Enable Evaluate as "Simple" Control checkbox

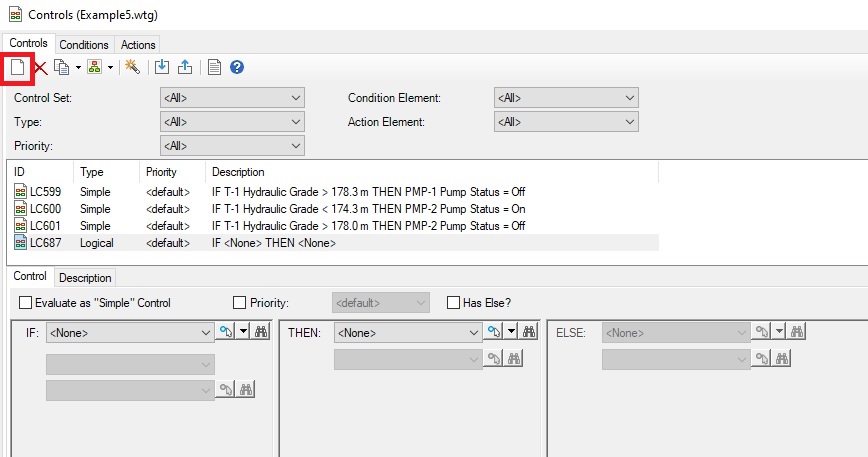[25, 303]
